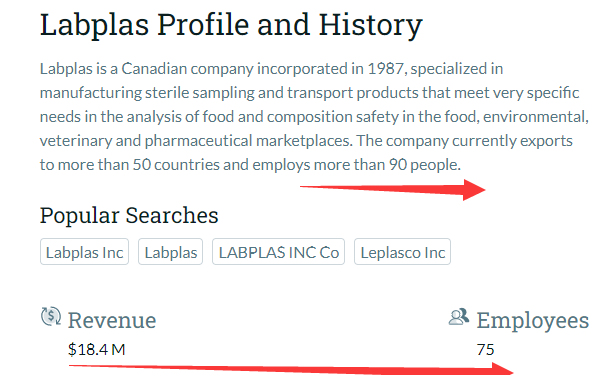This screenshot has width=612, height=375.
Task: Click the red arrow beneath the revenue value
Action: pos(291,369)
